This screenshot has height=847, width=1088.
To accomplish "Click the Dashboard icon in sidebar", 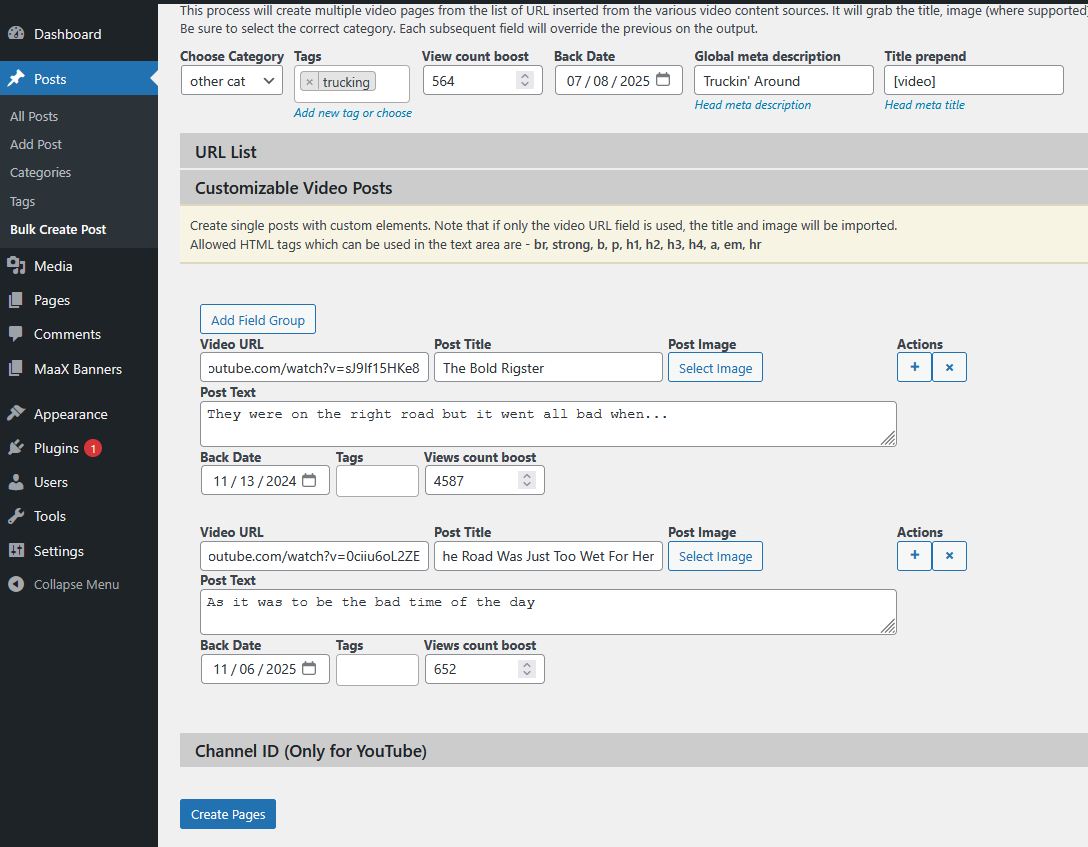I will coord(16,34).
